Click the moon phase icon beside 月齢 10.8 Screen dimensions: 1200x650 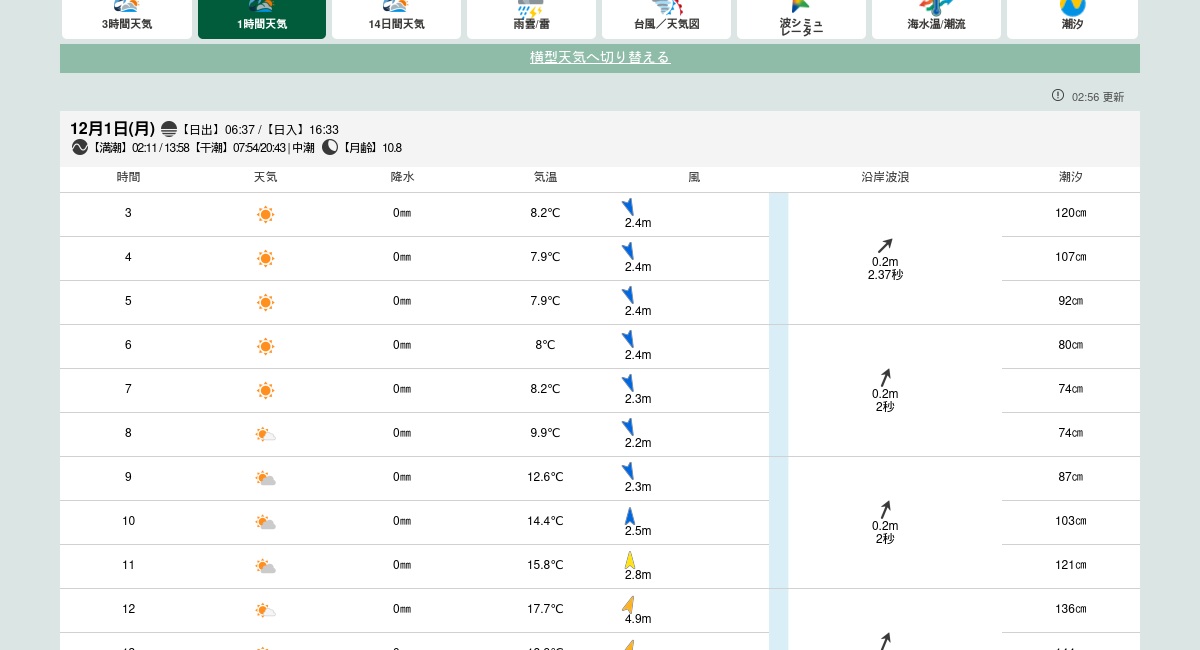[330, 147]
